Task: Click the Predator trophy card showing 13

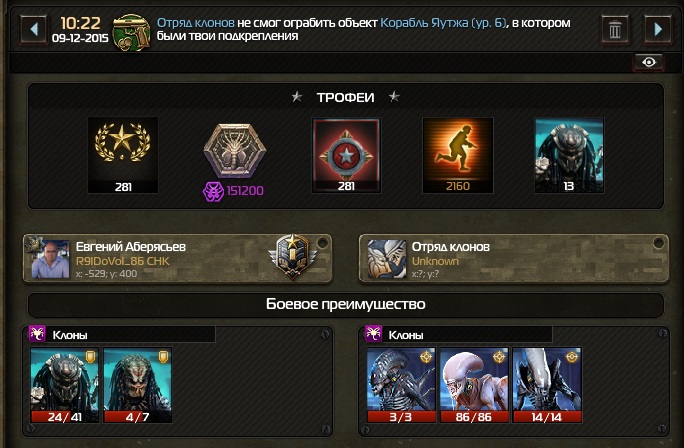Action: pyautogui.click(x=569, y=155)
